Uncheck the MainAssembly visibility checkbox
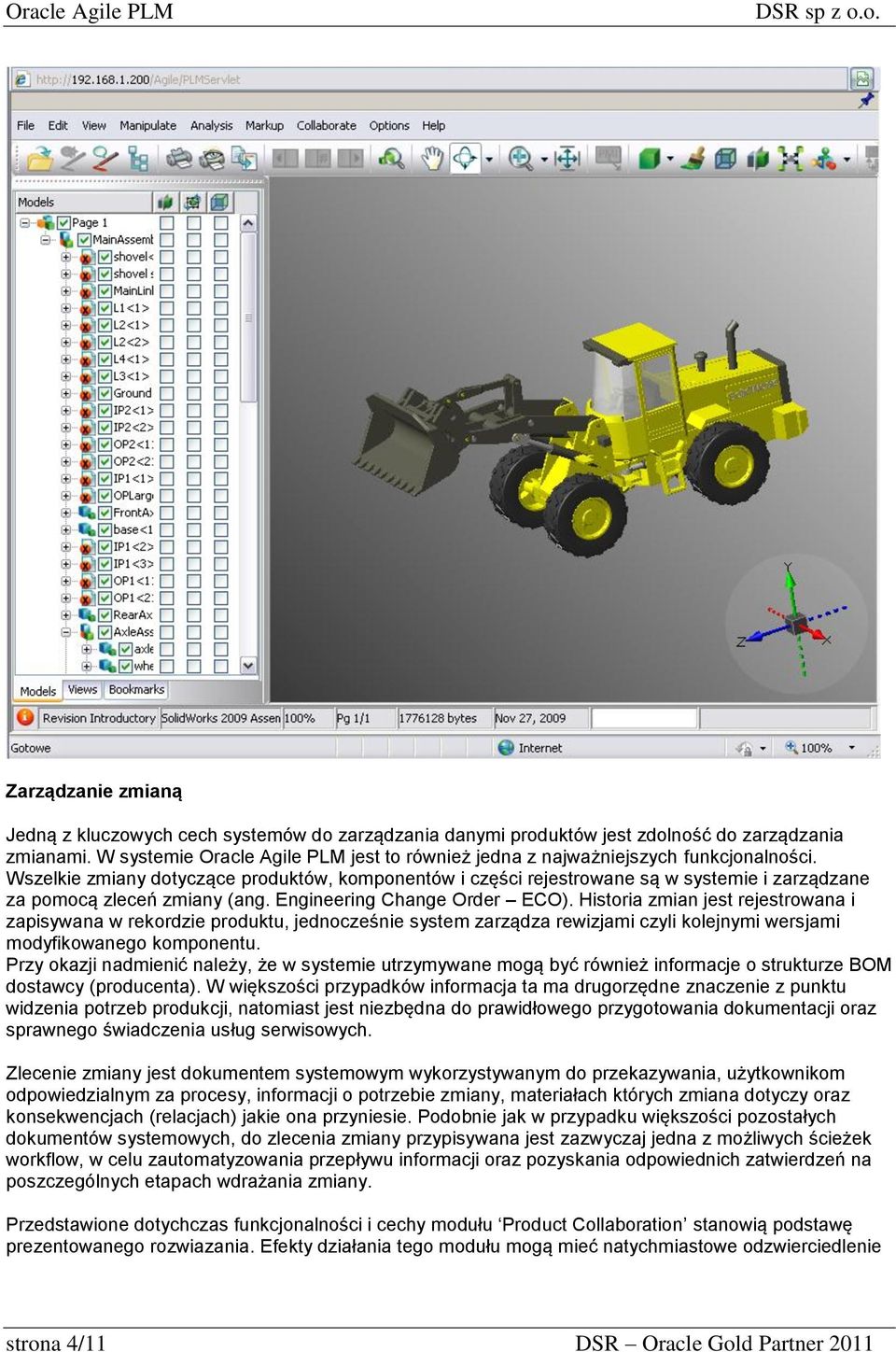 pos(84,239)
